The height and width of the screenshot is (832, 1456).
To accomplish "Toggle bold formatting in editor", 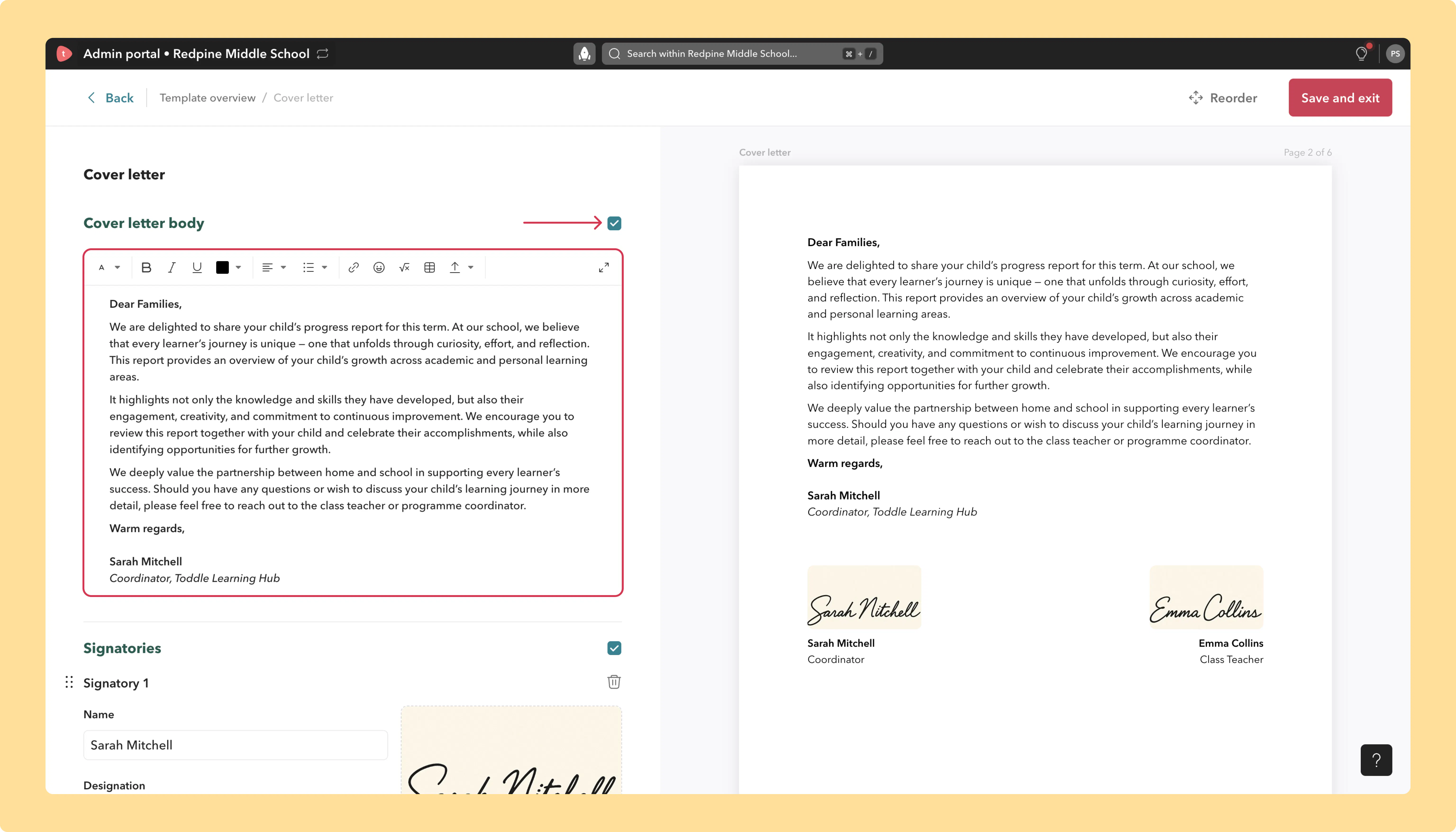I will tap(146, 267).
